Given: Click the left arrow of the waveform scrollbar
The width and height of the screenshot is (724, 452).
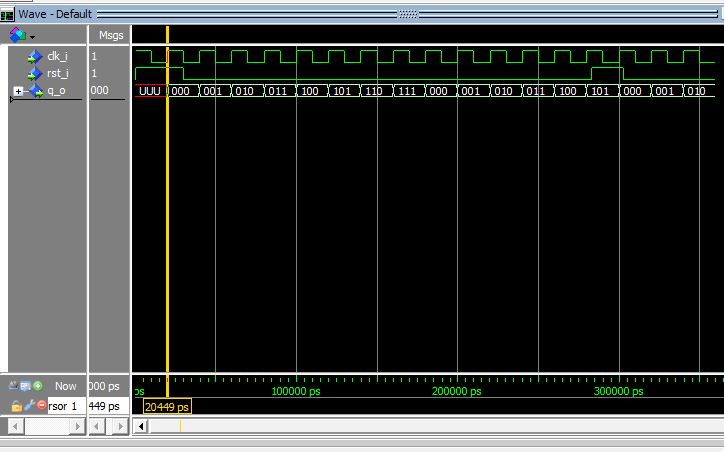Looking at the screenshot, I should point(141,426).
